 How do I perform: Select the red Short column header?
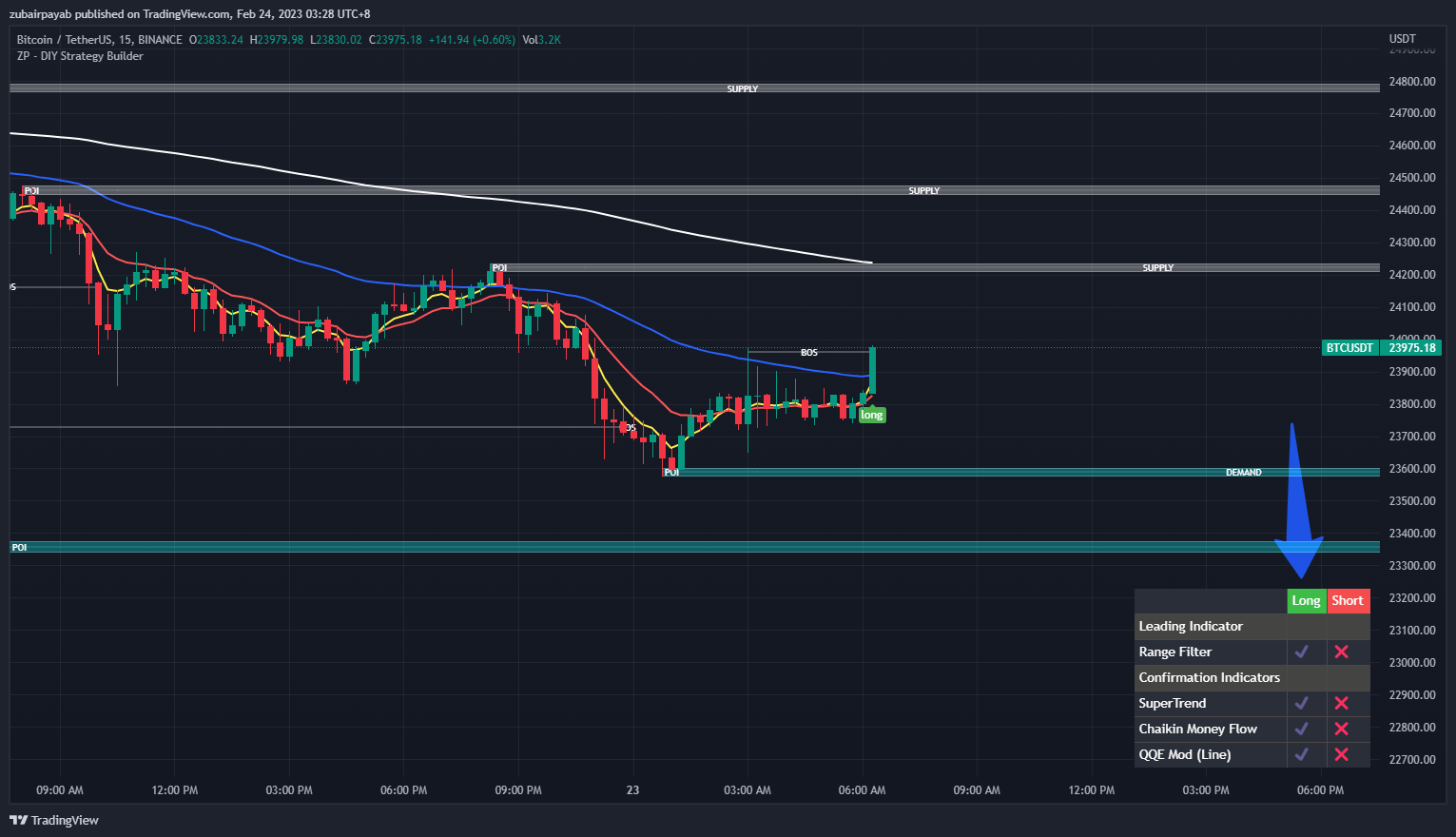coord(1348,600)
